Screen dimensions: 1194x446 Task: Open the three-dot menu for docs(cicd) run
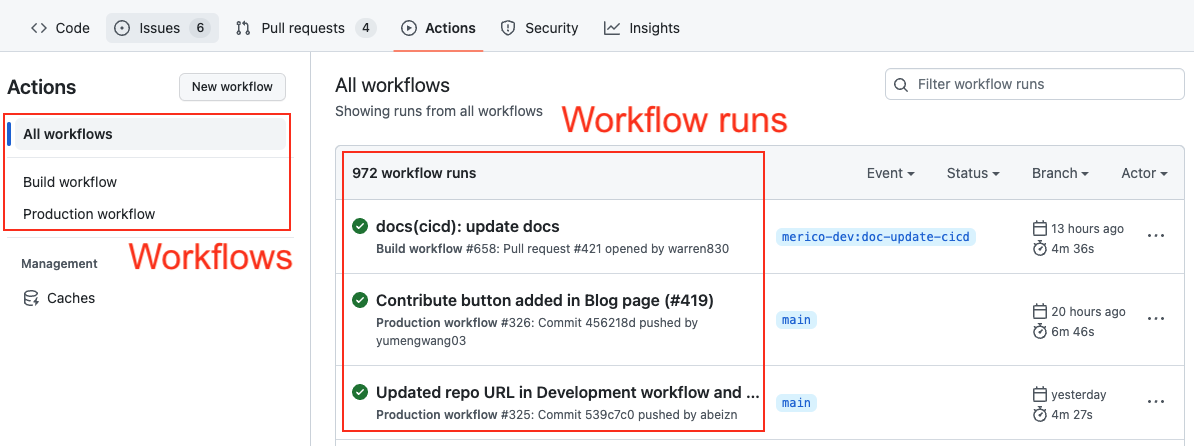pyautogui.click(x=1156, y=236)
